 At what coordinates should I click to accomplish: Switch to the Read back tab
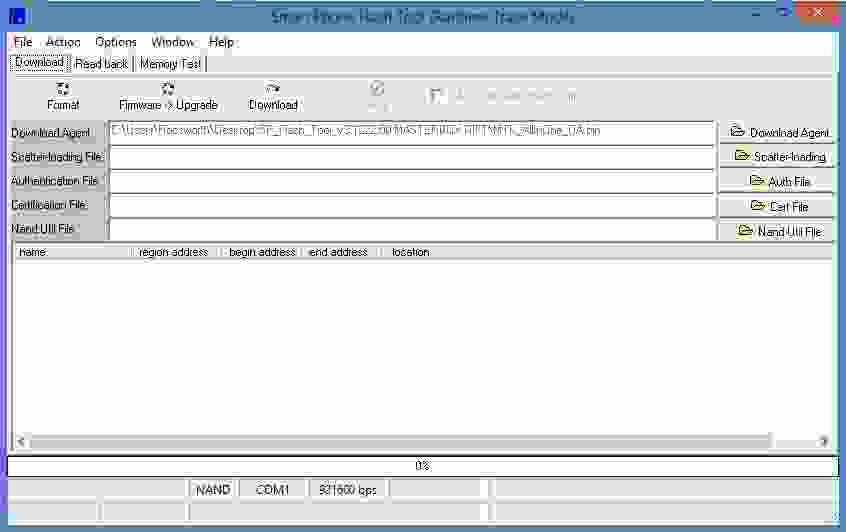(x=101, y=64)
